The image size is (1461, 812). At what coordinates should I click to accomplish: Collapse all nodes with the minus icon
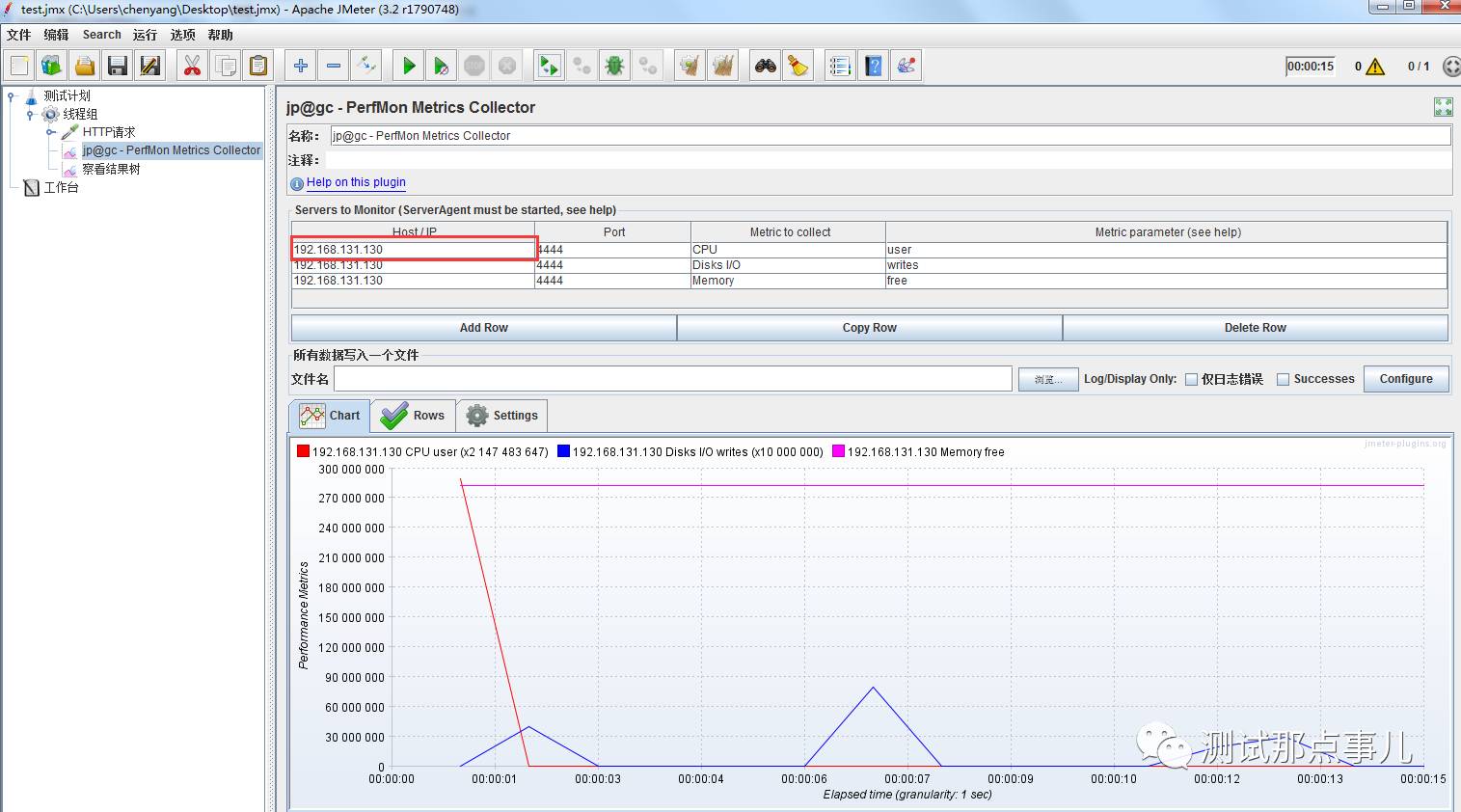334,66
